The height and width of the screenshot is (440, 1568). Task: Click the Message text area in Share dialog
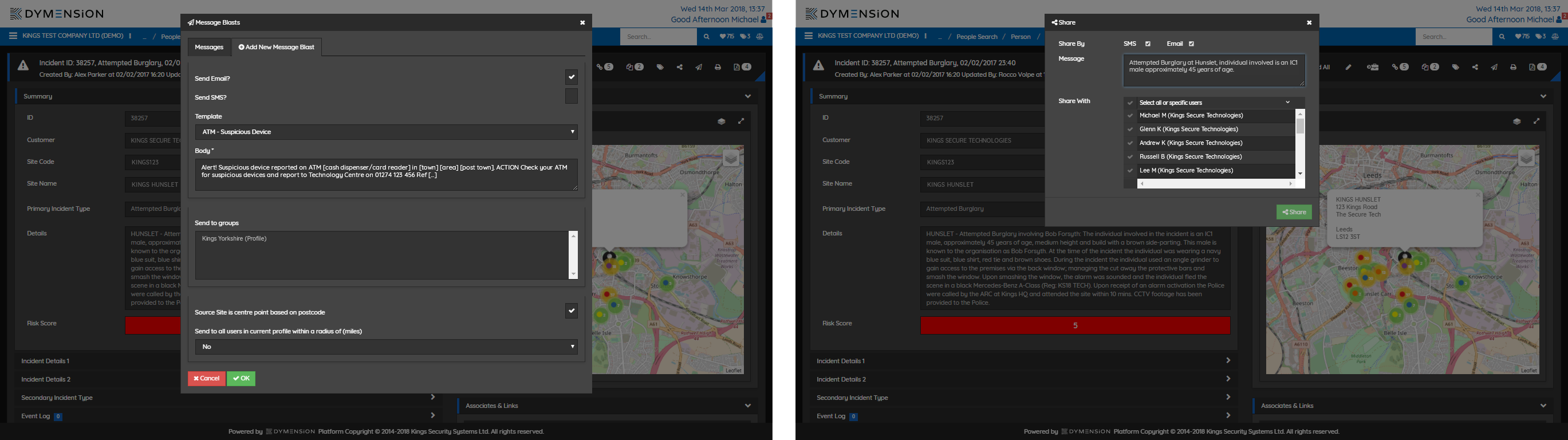[1214, 70]
